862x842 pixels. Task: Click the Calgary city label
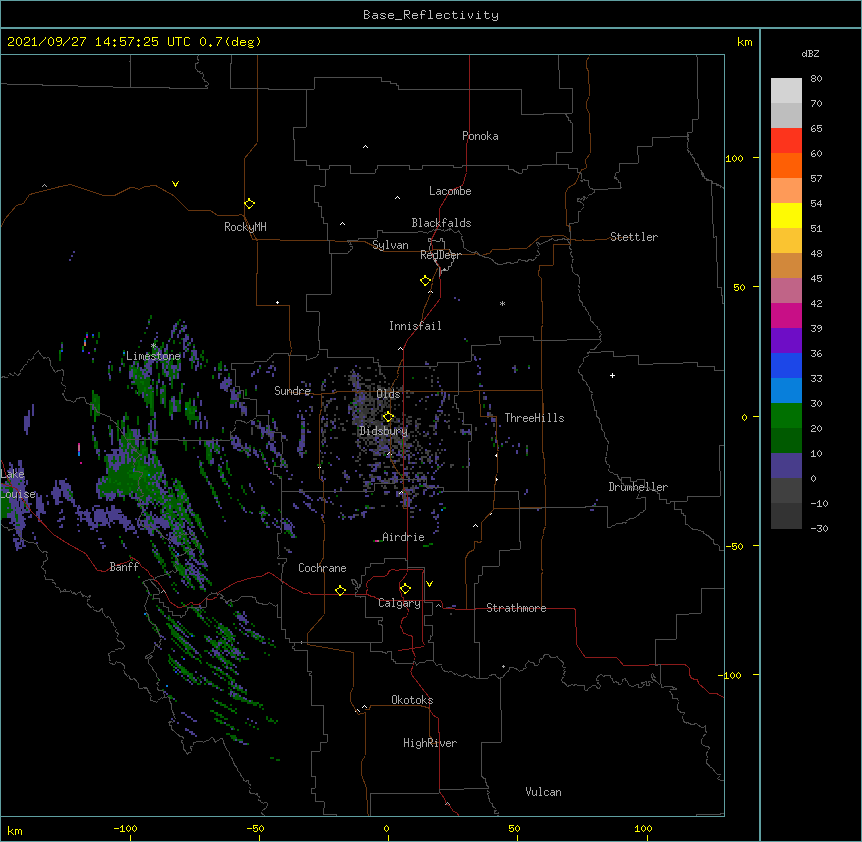pyautogui.click(x=399, y=603)
